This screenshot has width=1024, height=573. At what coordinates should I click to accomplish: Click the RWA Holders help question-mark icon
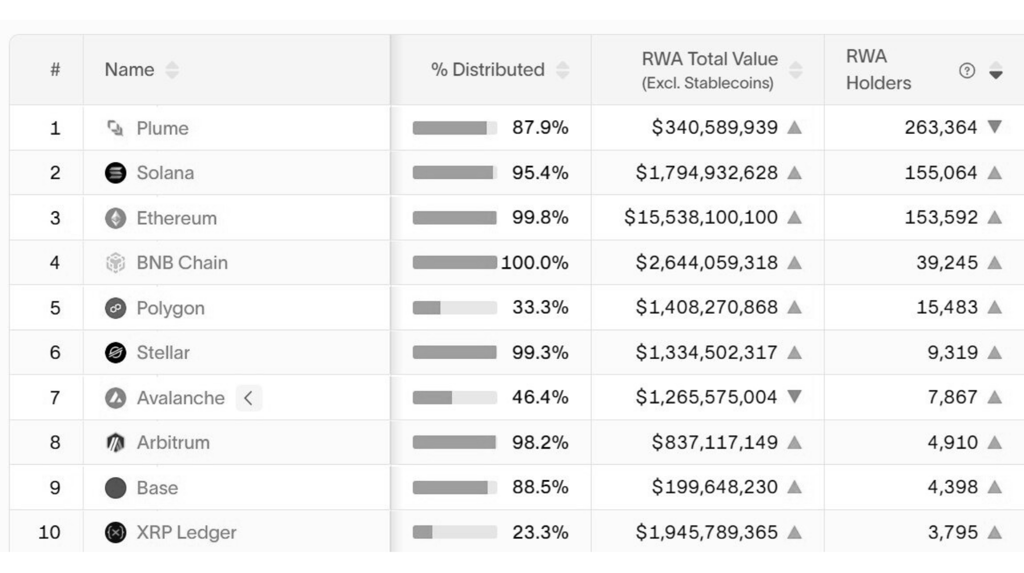tap(967, 71)
